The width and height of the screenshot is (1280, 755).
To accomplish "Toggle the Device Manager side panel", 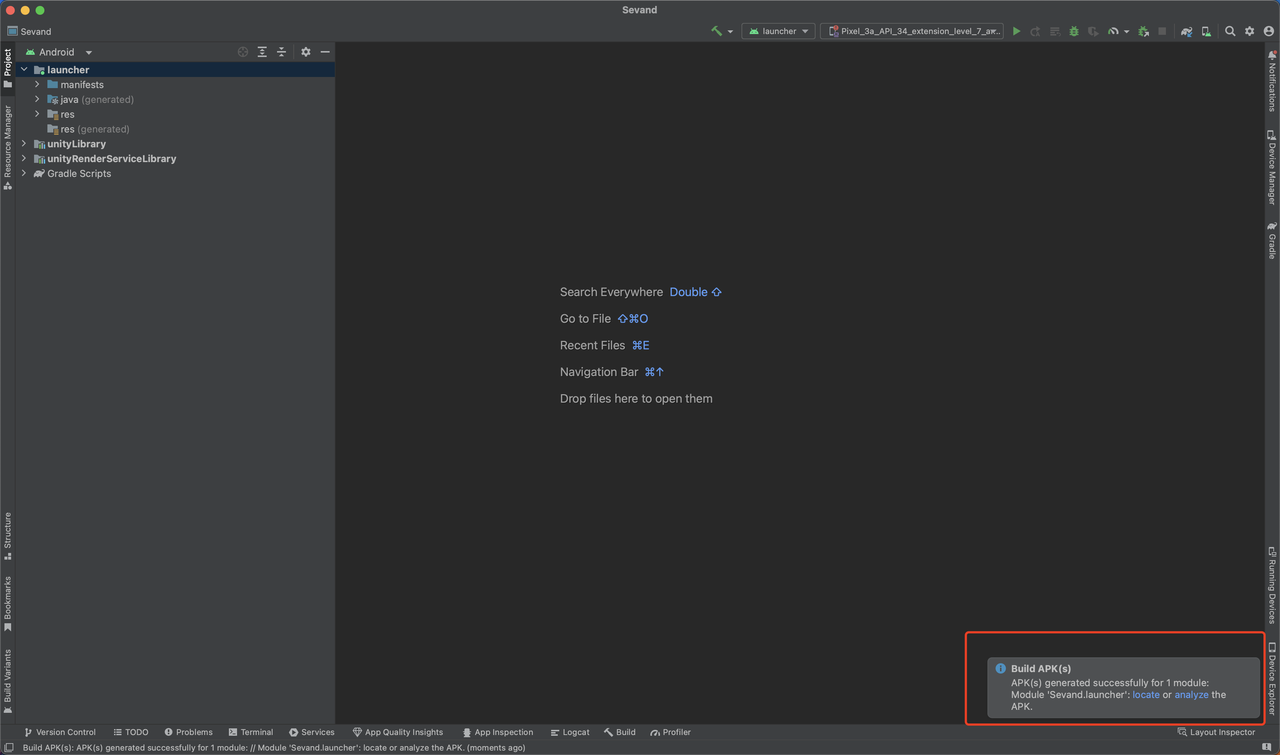I will pyautogui.click(x=1271, y=168).
